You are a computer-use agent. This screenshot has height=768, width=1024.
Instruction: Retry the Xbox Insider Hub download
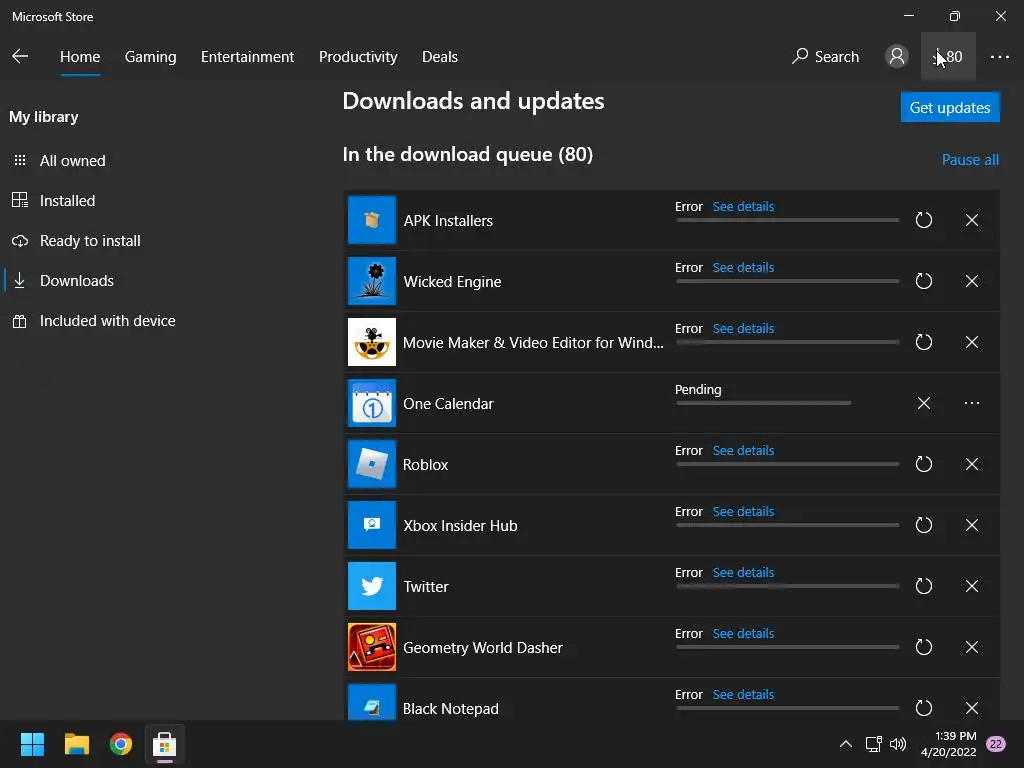[923, 525]
